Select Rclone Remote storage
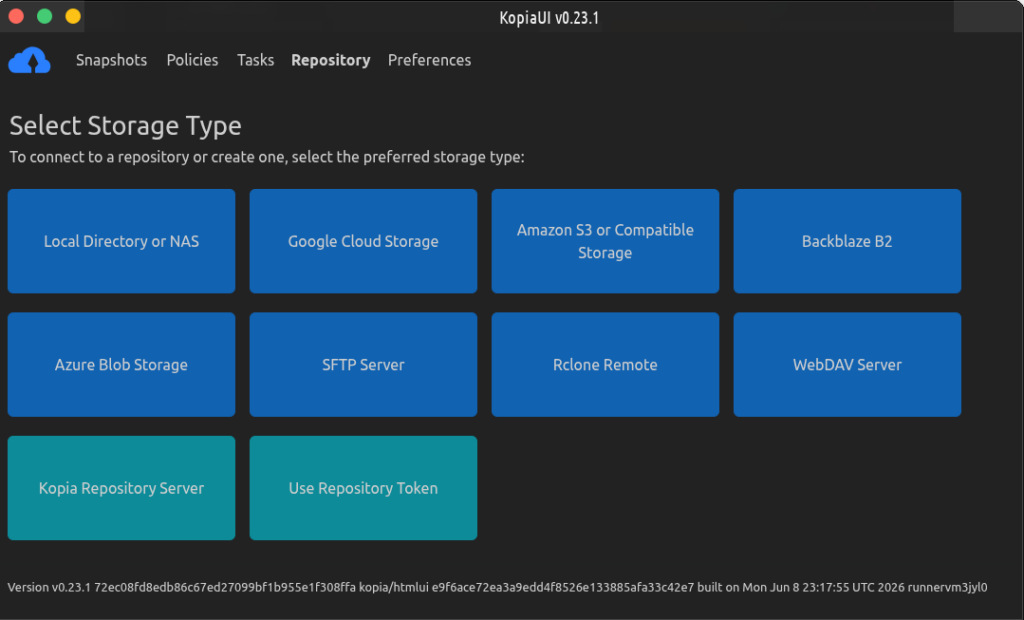 coord(605,365)
